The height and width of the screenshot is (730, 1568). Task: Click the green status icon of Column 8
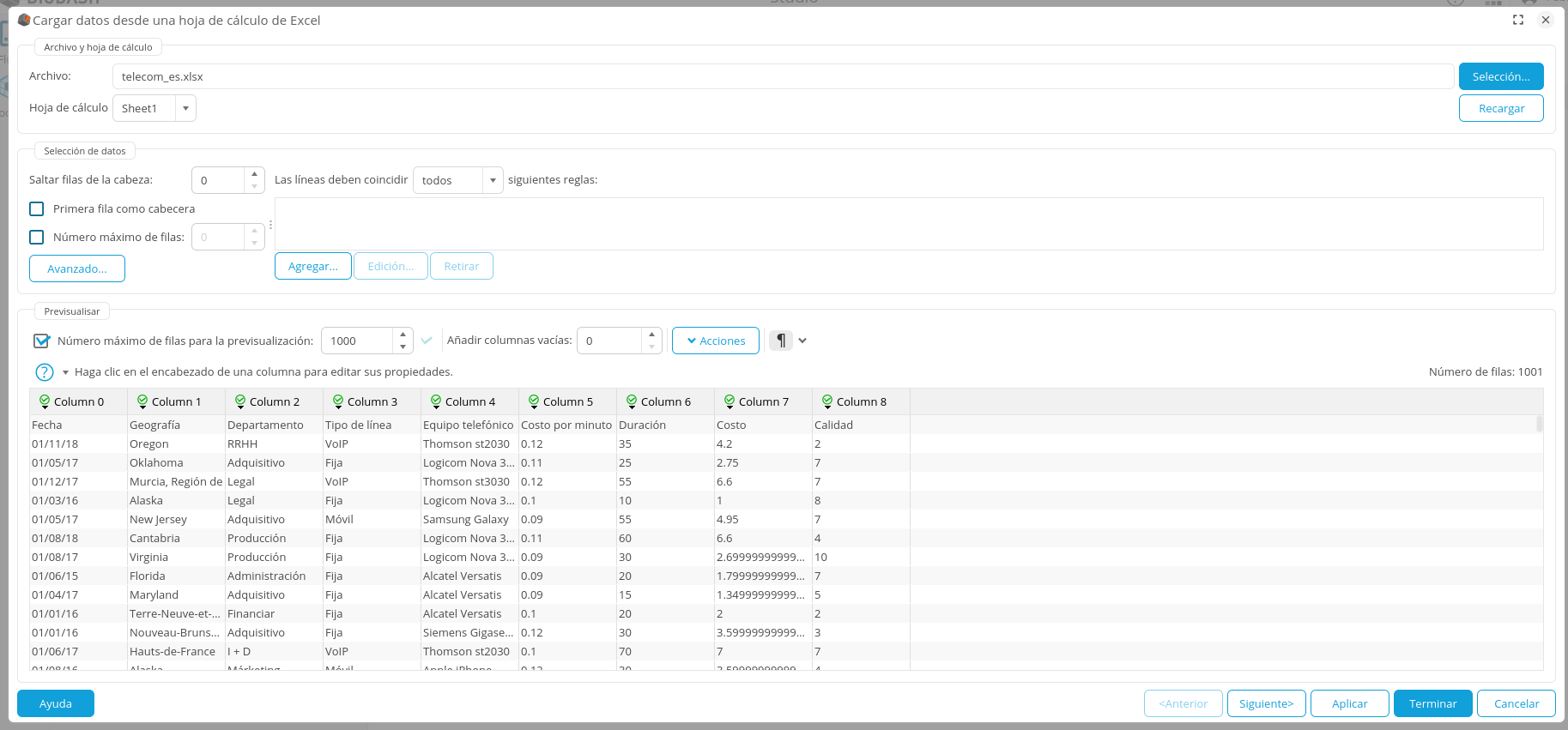[827, 401]
